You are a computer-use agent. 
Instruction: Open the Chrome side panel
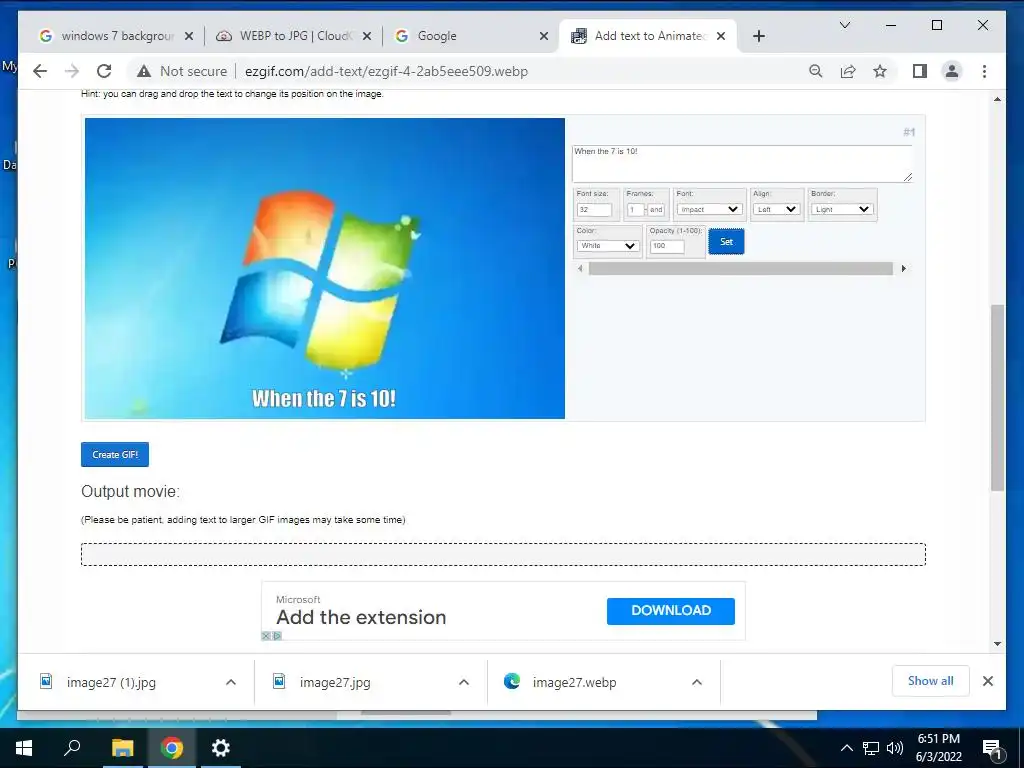tap(920, 71)
